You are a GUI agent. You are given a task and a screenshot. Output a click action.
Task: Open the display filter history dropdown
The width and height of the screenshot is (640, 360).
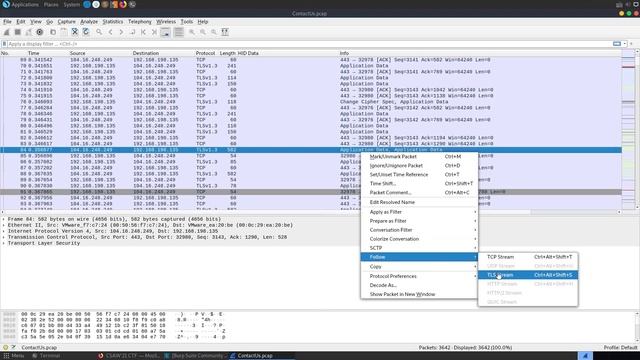[624, 44]
